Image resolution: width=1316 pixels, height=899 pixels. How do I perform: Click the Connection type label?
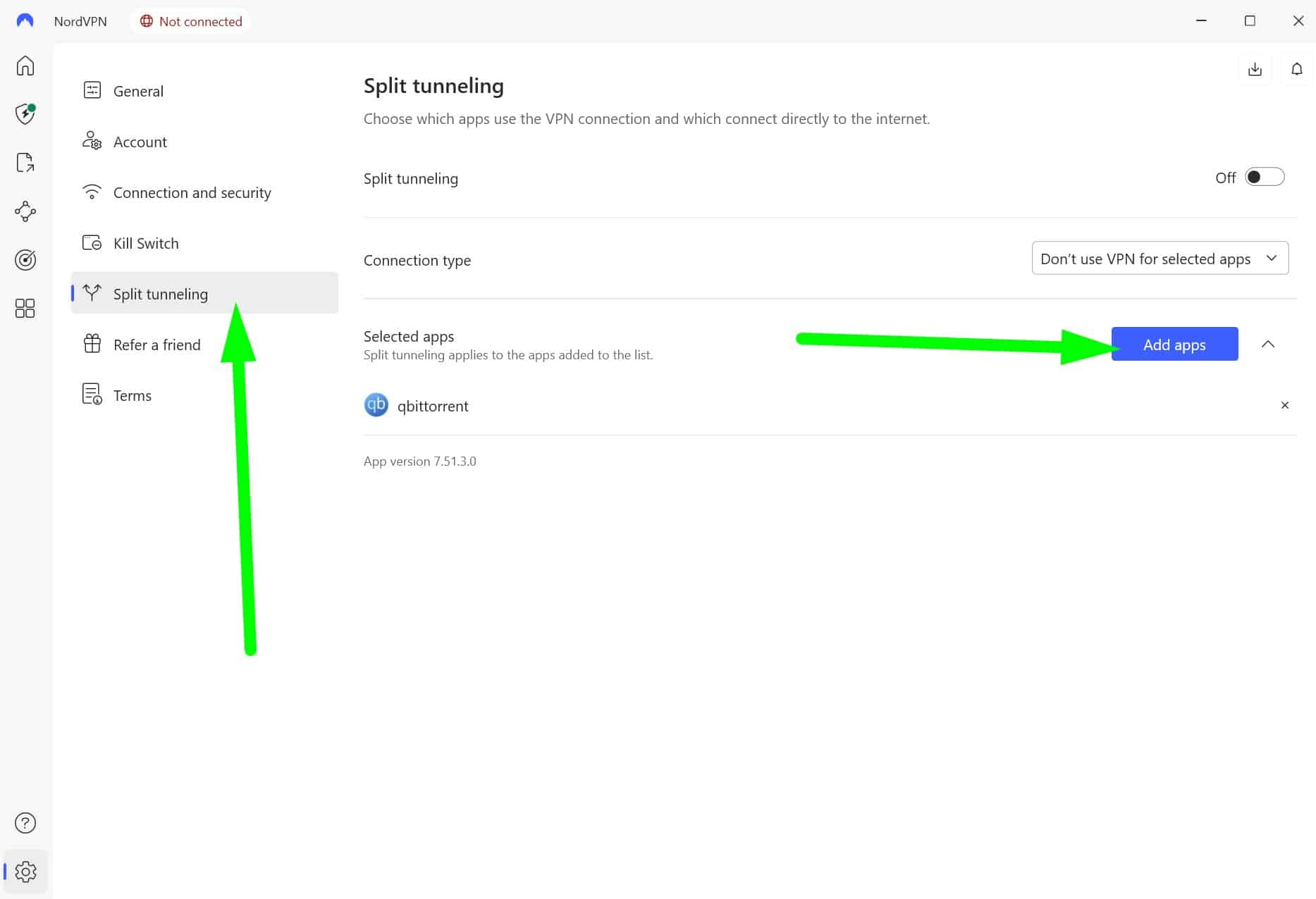coord(417,260)
